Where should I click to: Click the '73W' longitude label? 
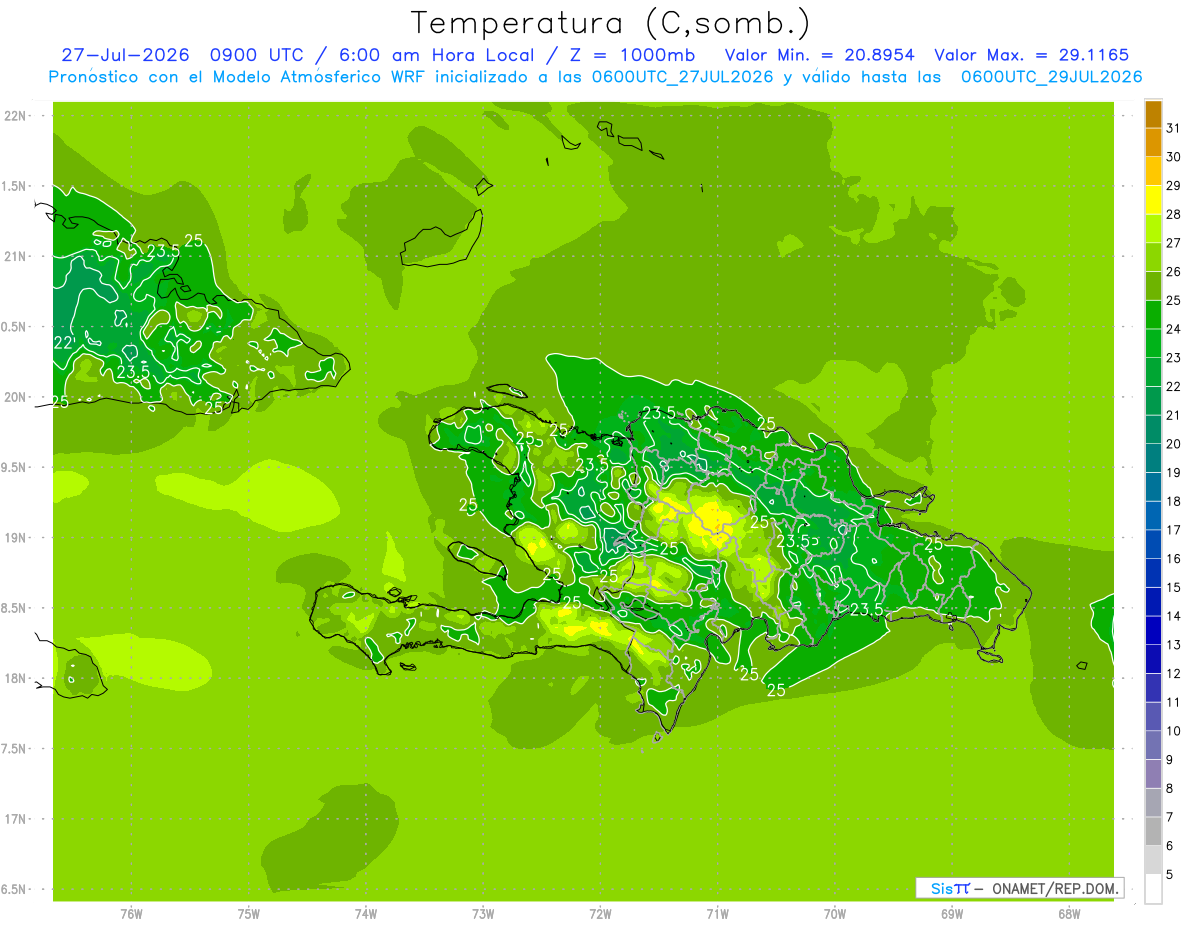pyautogui.click(x=483, y=914)
